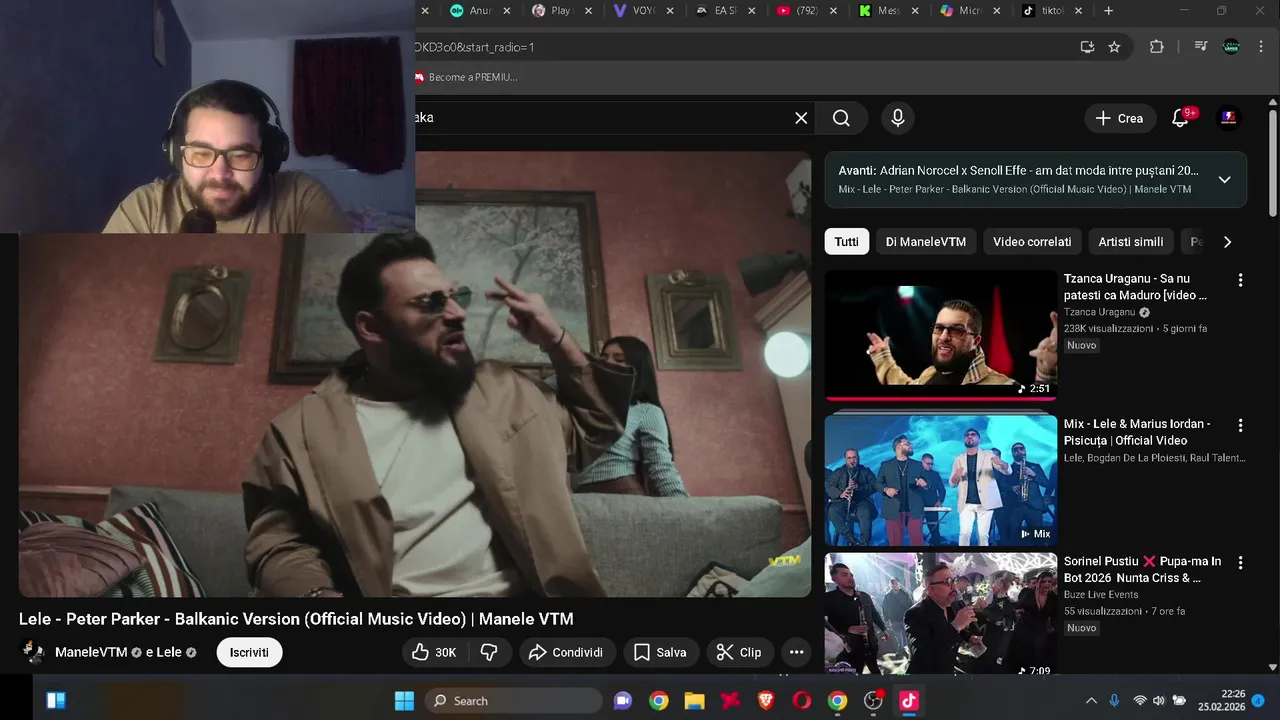
Task: Open Brave browser from the taskbar
Action: click(x=766, y=701)
